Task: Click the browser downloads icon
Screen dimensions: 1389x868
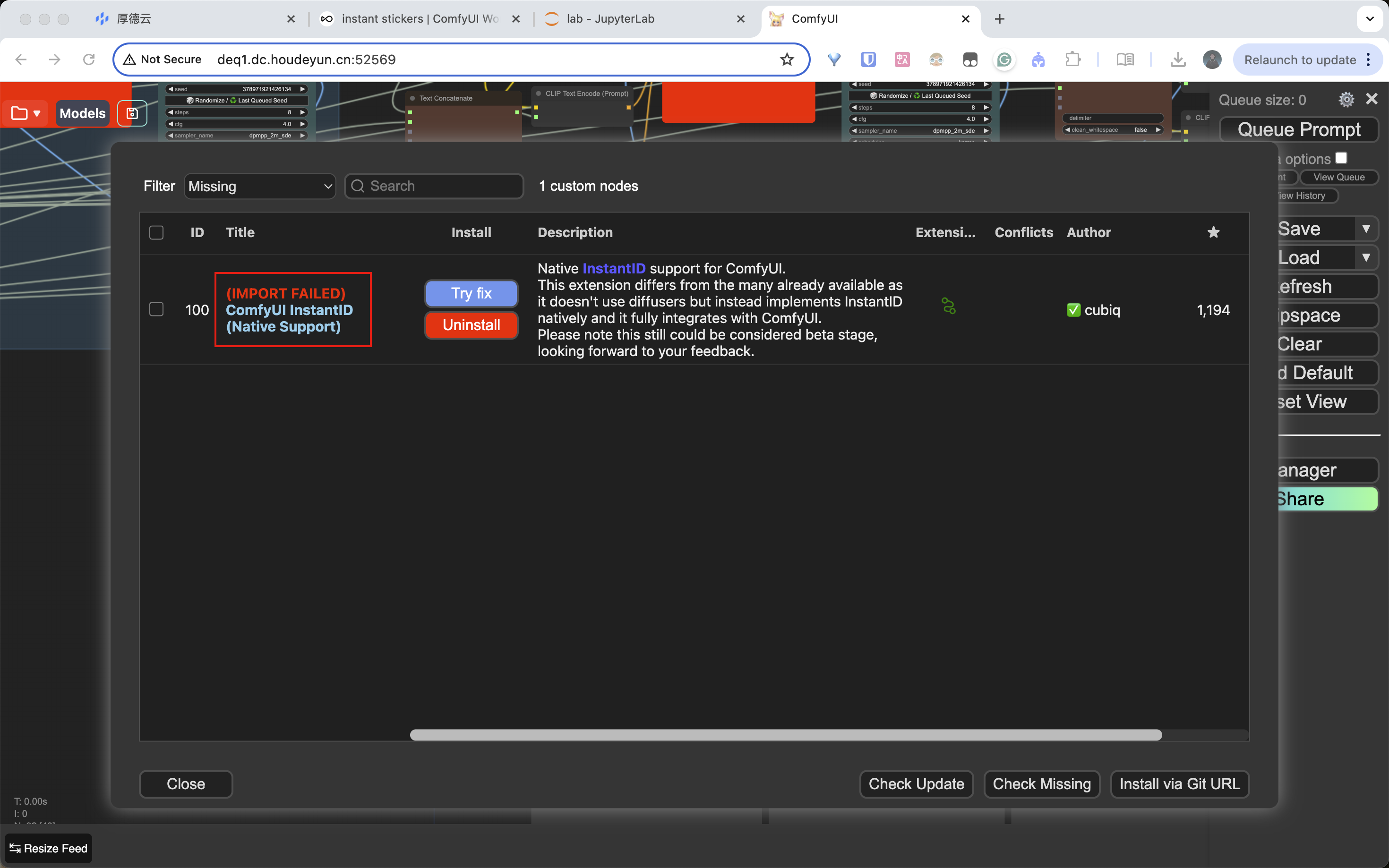Action: click(x=1178, y=60)
